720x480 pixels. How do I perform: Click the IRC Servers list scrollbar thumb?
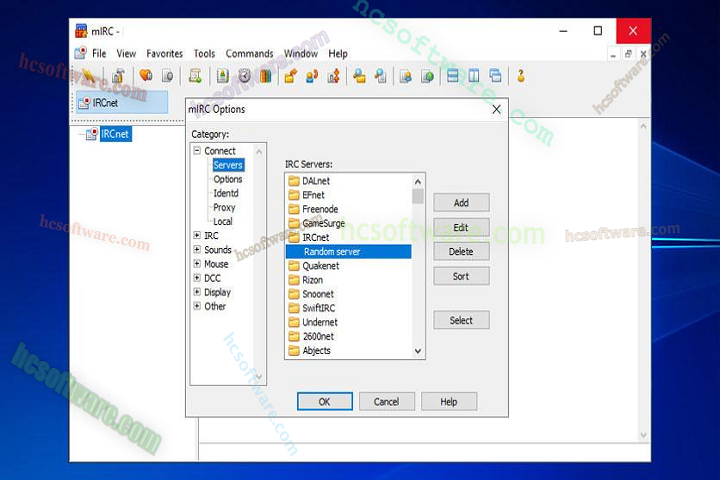[x=418, y=196]
